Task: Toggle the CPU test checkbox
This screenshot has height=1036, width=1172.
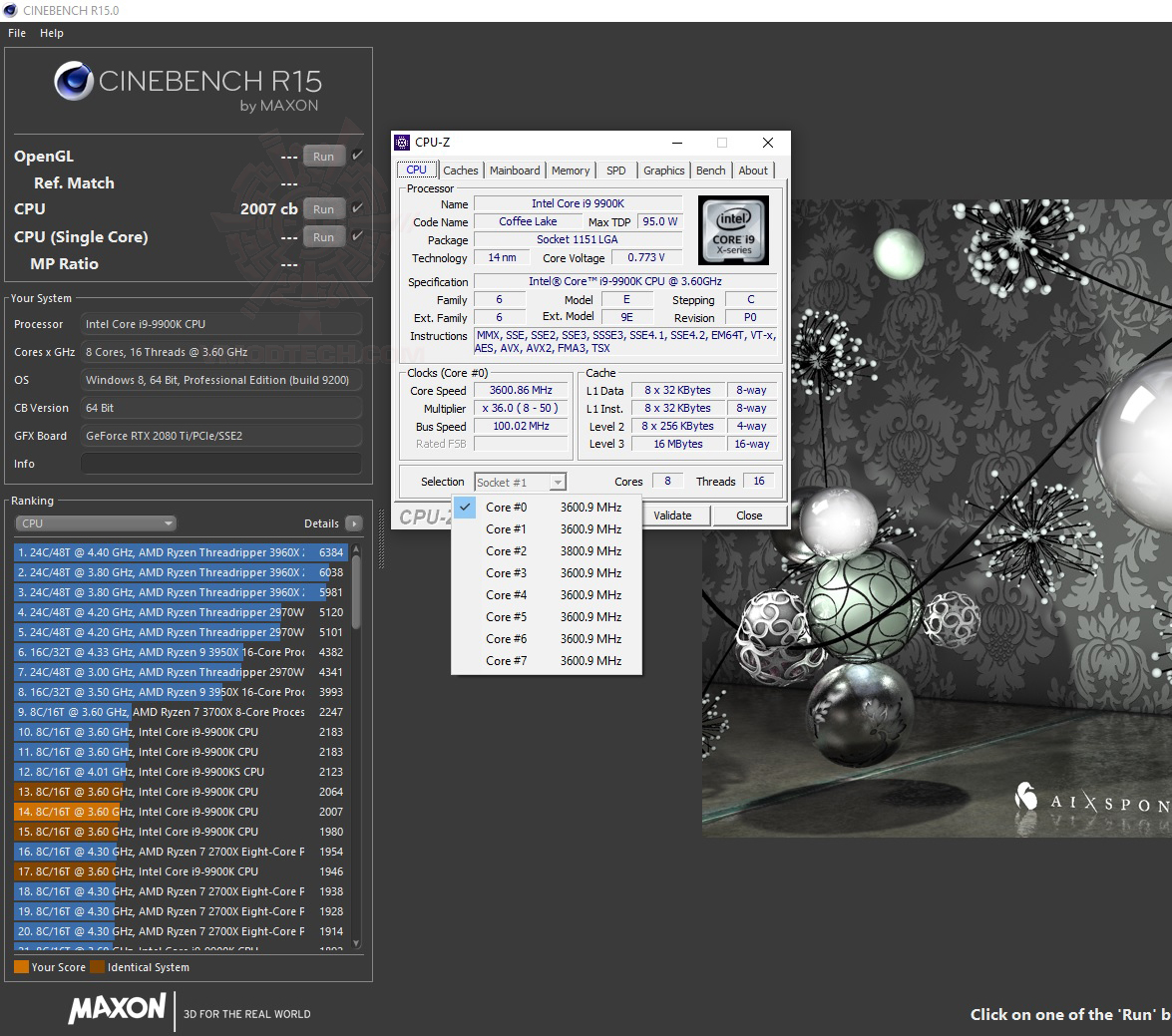Action: coord(357,208)
